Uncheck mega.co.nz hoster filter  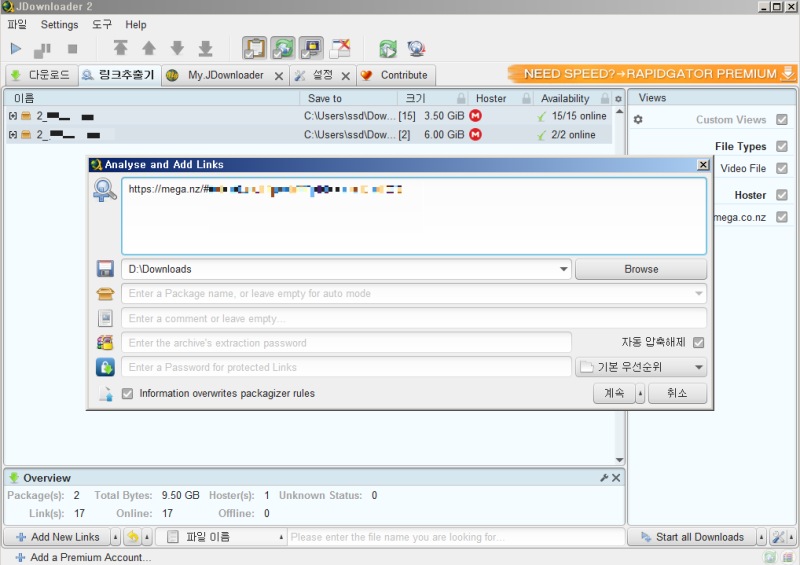click(x=782, y=217)
